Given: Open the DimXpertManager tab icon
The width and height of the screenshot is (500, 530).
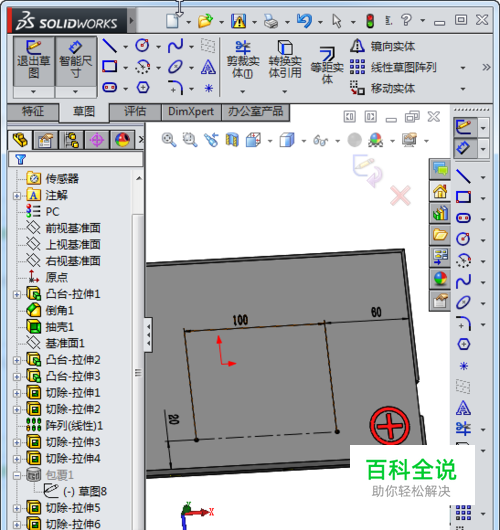Looking at the screenshot, I should (97, 140).
